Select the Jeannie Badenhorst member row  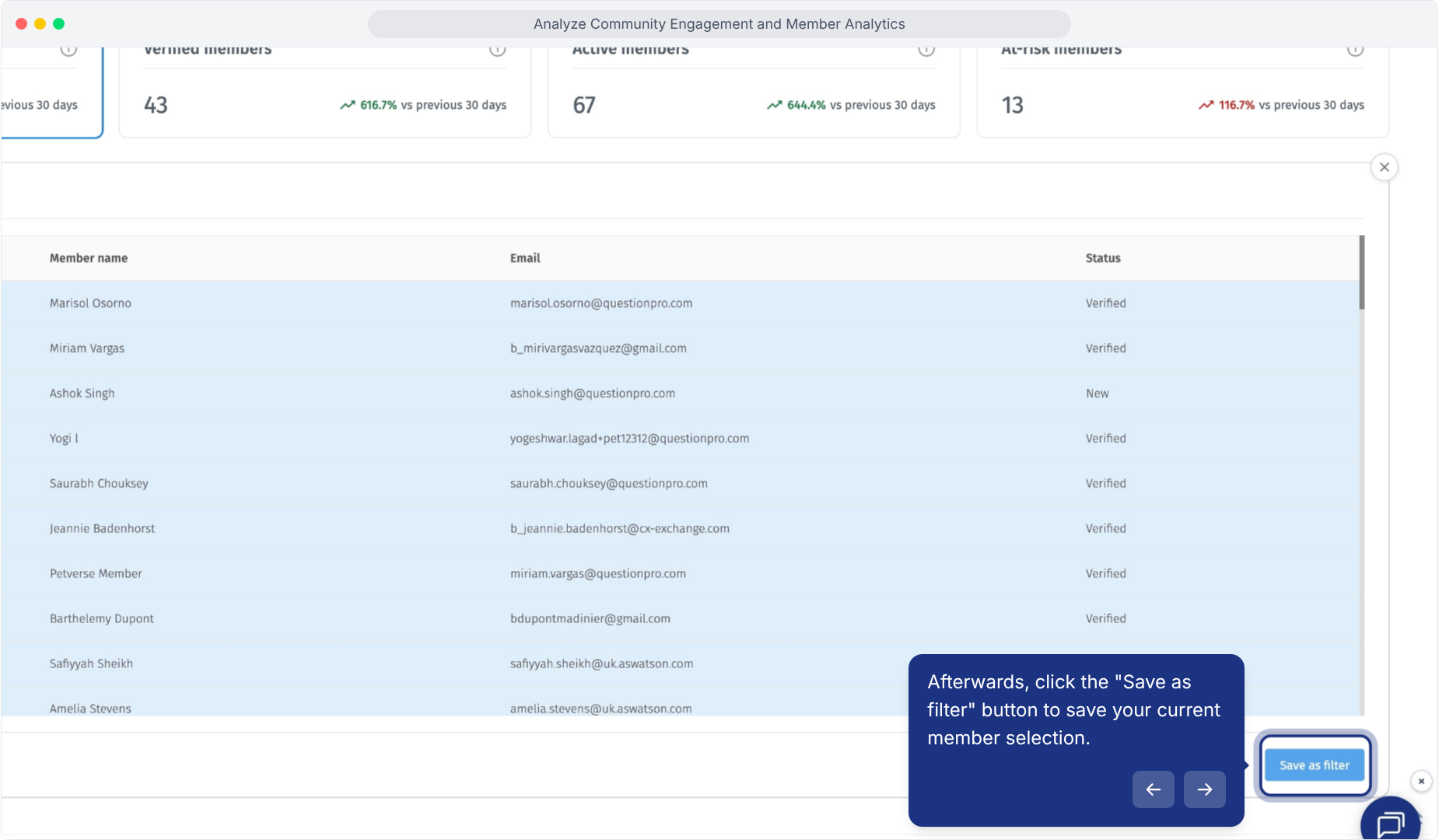coord(681,529)
